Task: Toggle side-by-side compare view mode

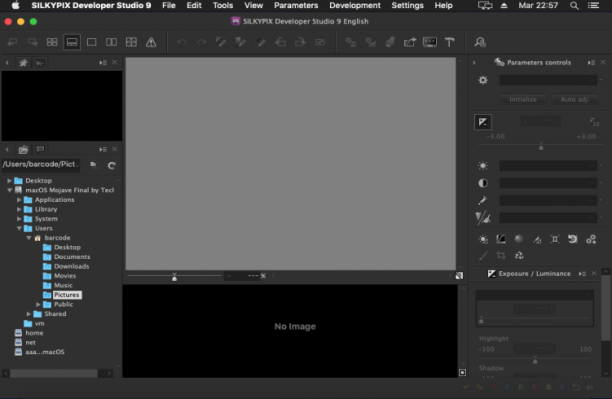Action: (112, 42)
